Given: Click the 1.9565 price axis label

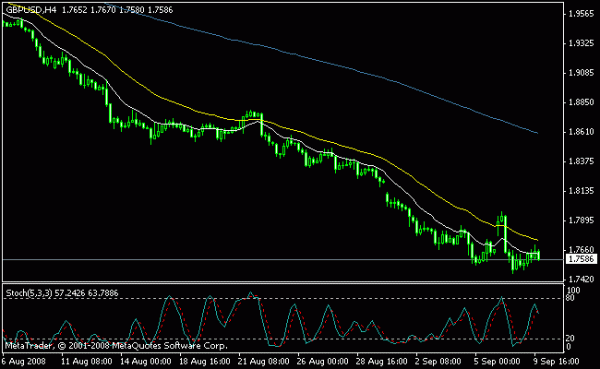Looking at the screenshot, I should pyautogui.click(x=582, y=14).
